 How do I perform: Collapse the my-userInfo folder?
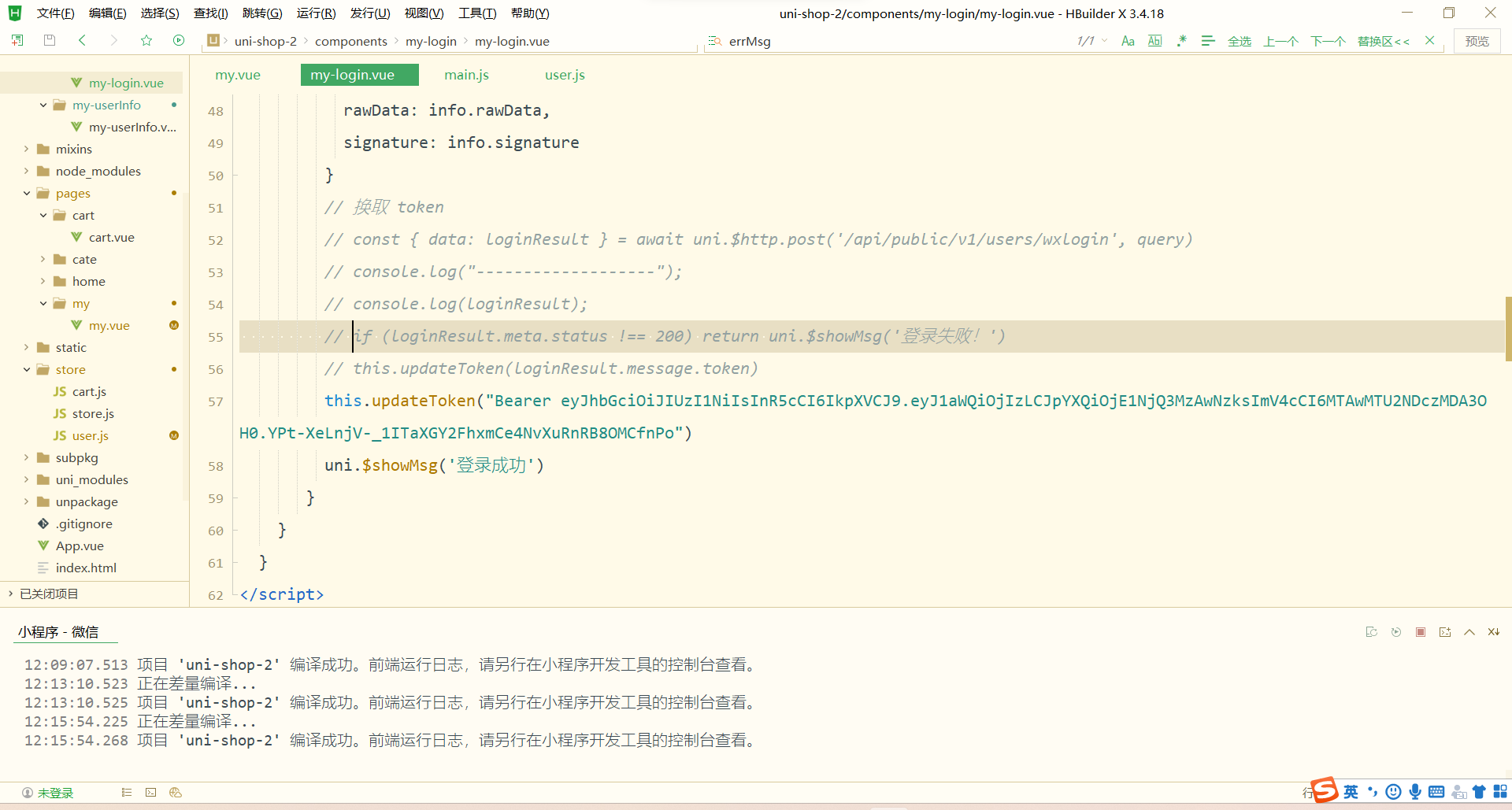click(x=43, y=105)
